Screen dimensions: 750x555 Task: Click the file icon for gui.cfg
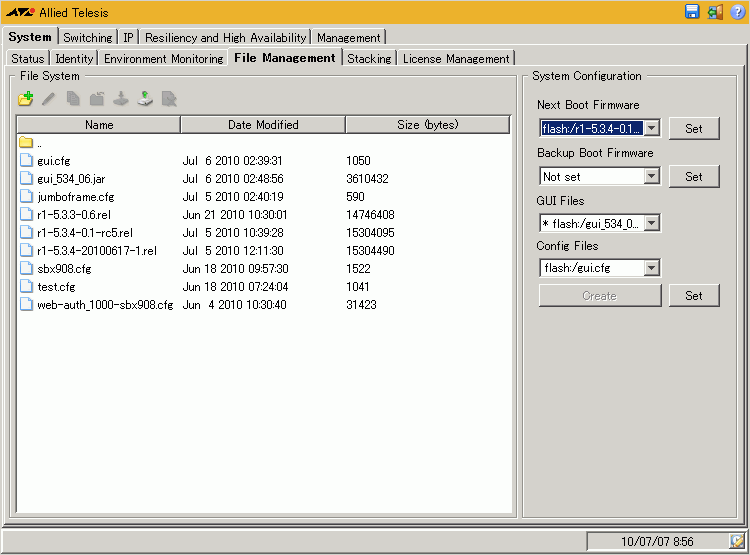pyautogui.click(x=26, y=160)
